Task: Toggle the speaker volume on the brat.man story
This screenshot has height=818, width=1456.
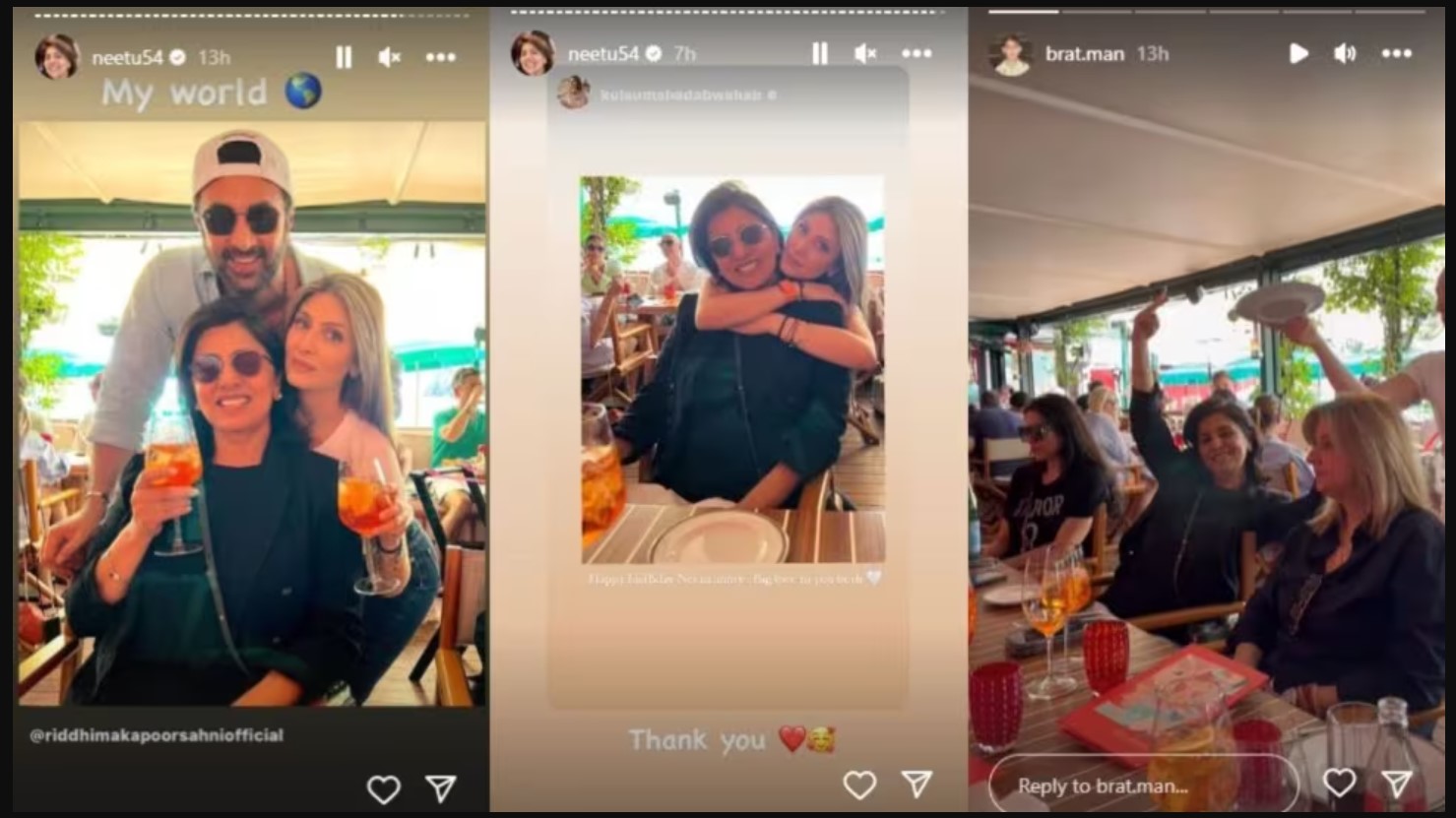Action: point(1345,53)
